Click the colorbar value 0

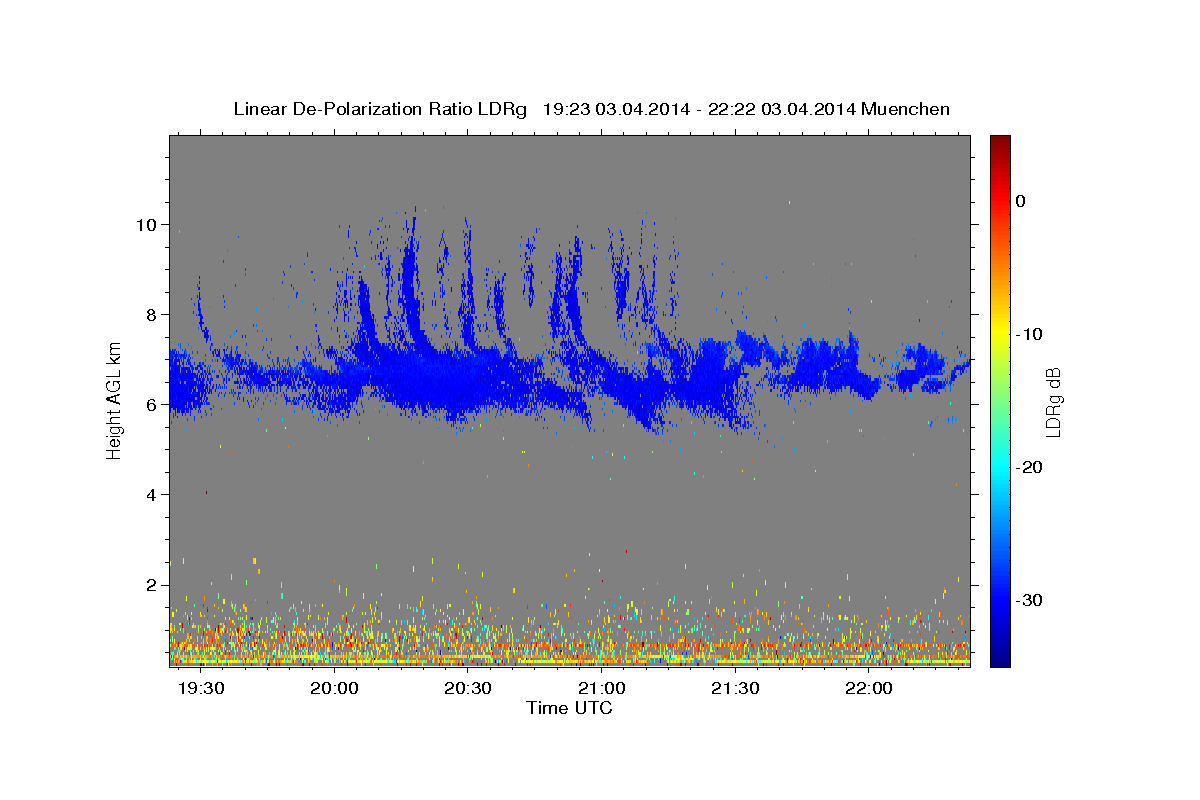point(1021,201)
